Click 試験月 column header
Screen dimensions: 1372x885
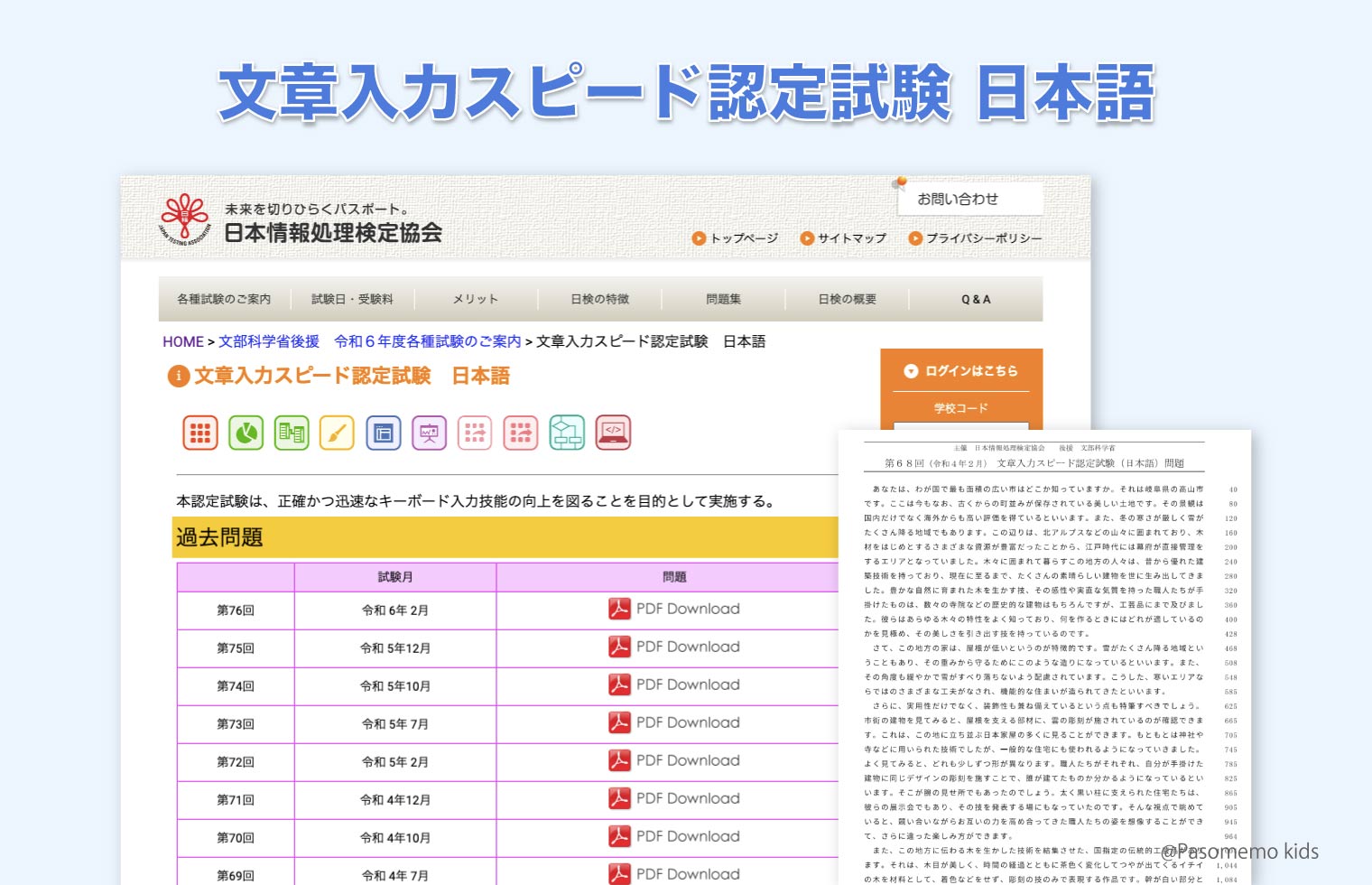pyautogui.click(x=395, y=577)
